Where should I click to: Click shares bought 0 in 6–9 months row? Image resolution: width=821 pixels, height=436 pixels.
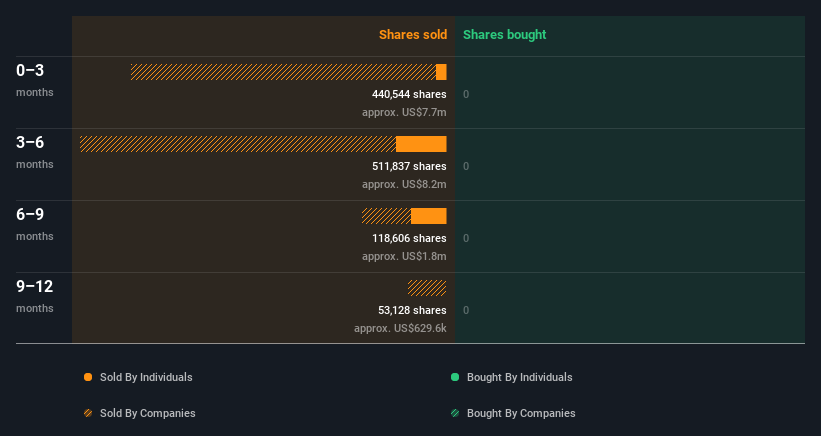coord(466,238)
